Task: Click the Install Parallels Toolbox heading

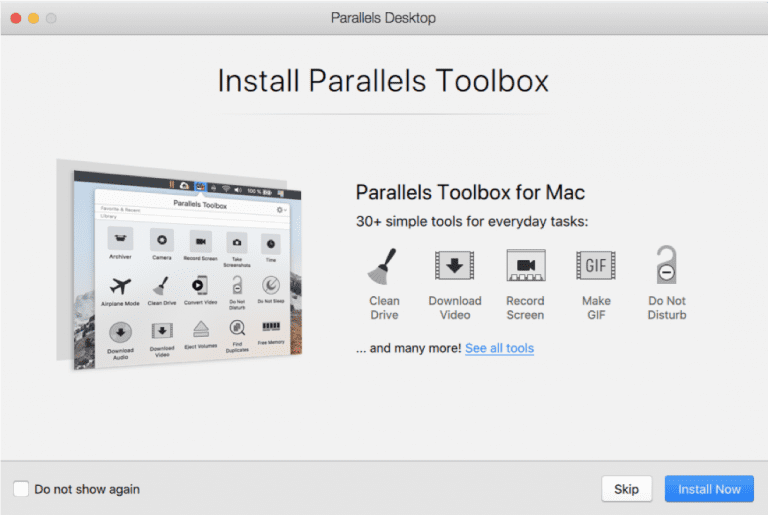Action: tap(383, 81)
